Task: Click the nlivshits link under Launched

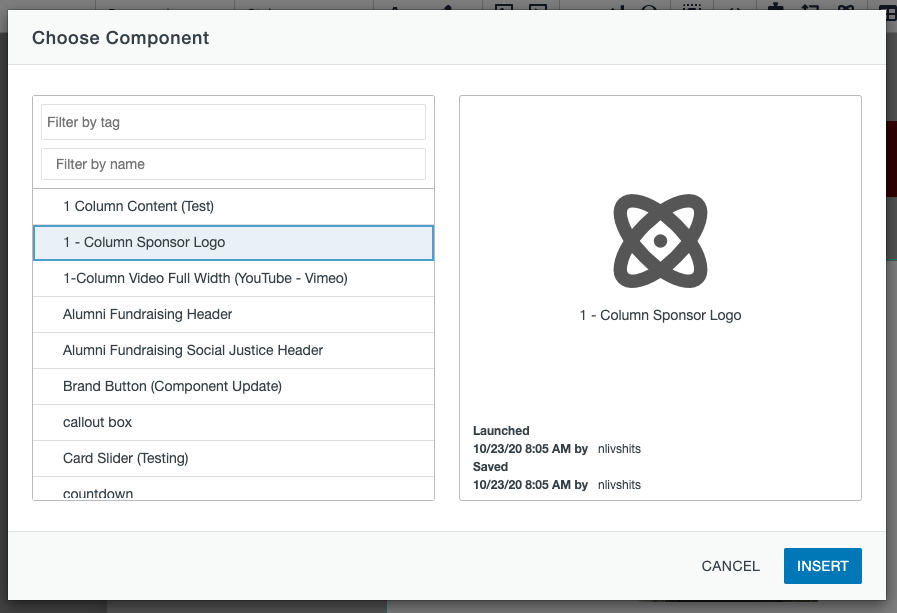Action: (619, 448)
